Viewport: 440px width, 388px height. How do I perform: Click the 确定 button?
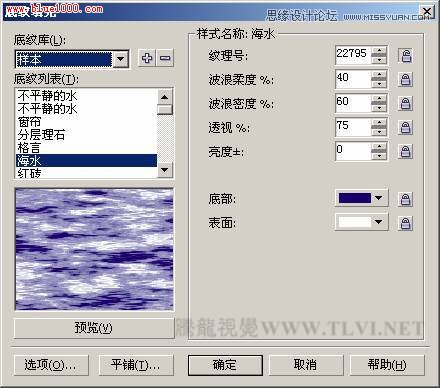coord(225,365)
